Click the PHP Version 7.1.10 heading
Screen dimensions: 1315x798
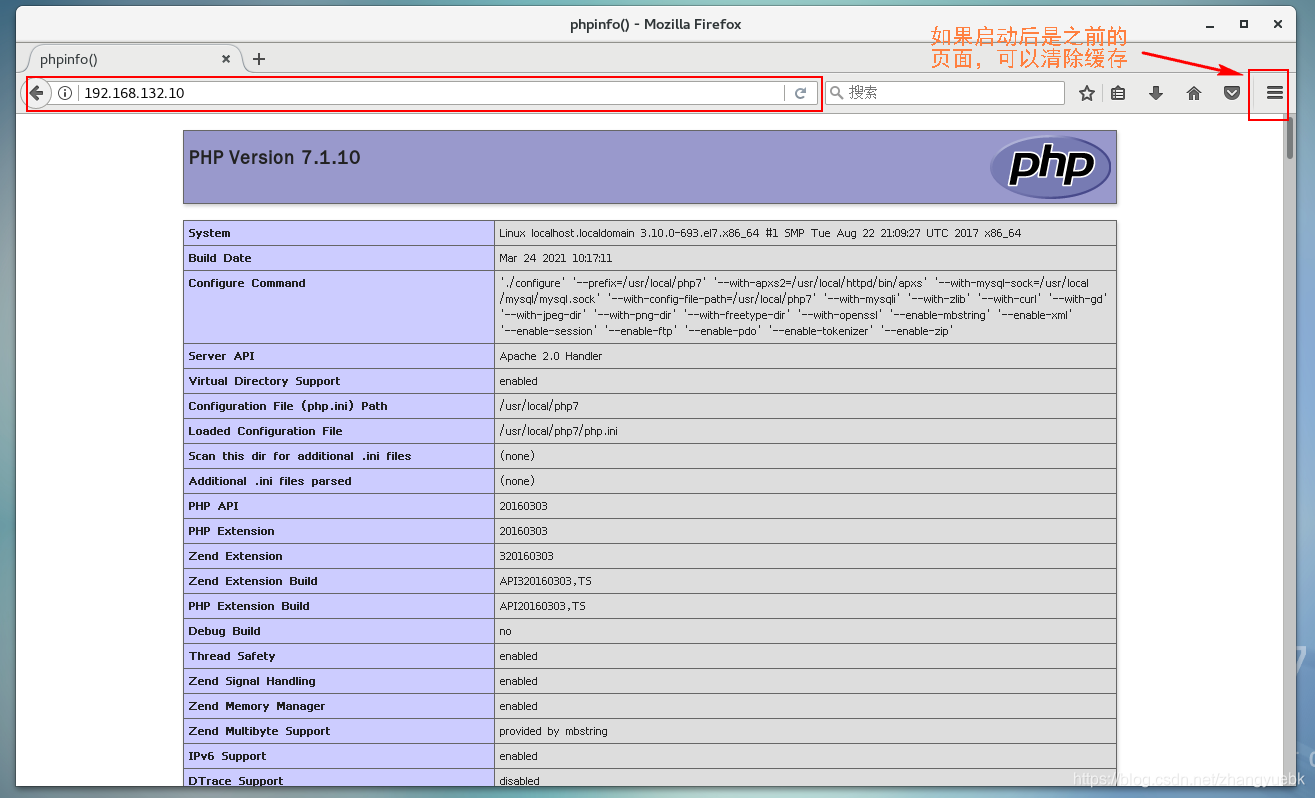tap(274, 158)
